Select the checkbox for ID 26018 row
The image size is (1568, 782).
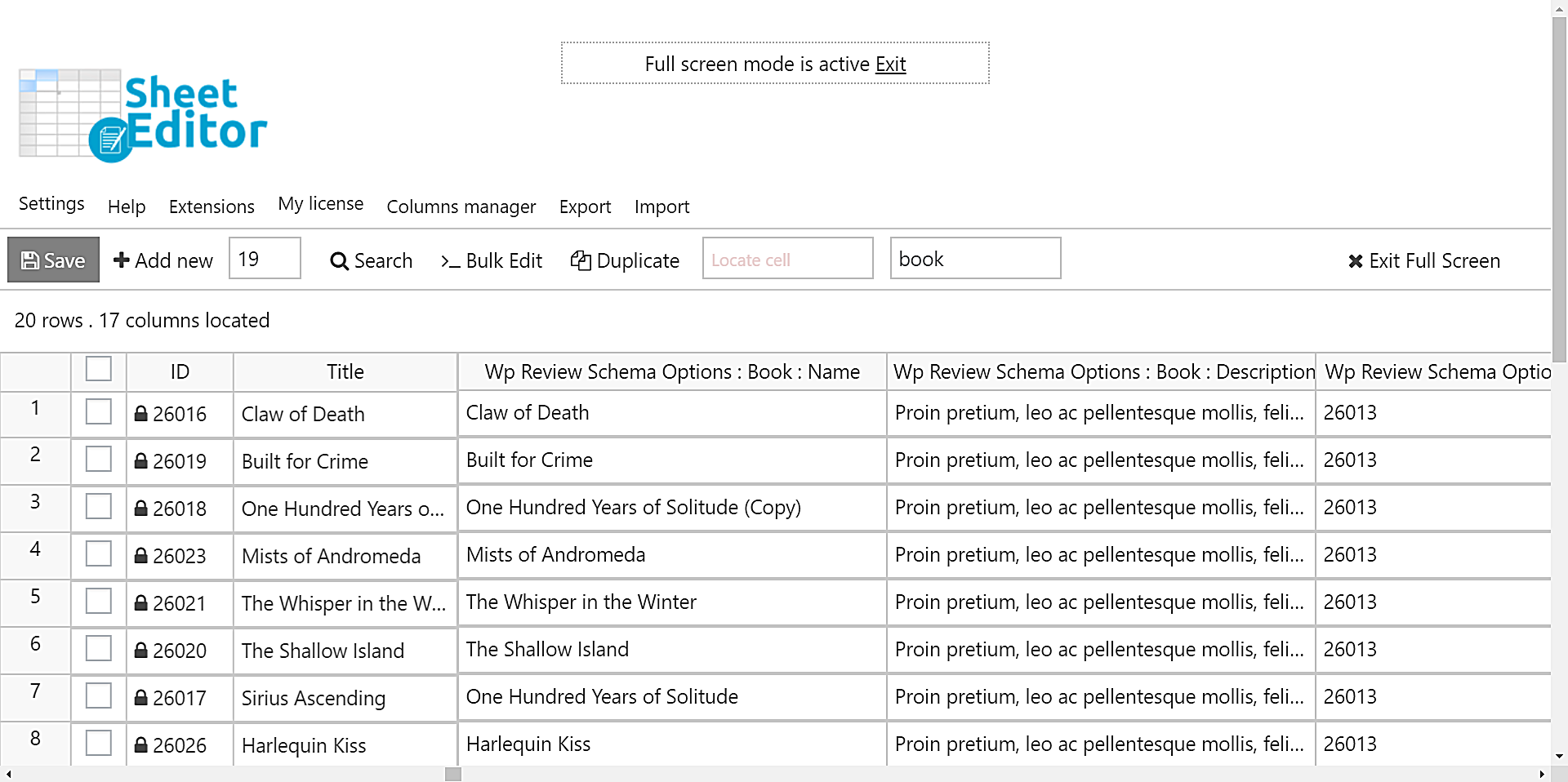(x=99, y=506)
